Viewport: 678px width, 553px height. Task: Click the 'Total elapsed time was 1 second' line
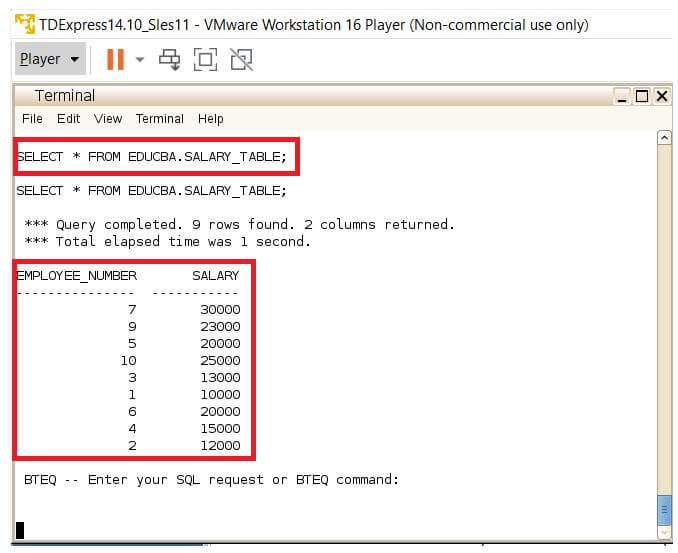click(x=168, y=241)
